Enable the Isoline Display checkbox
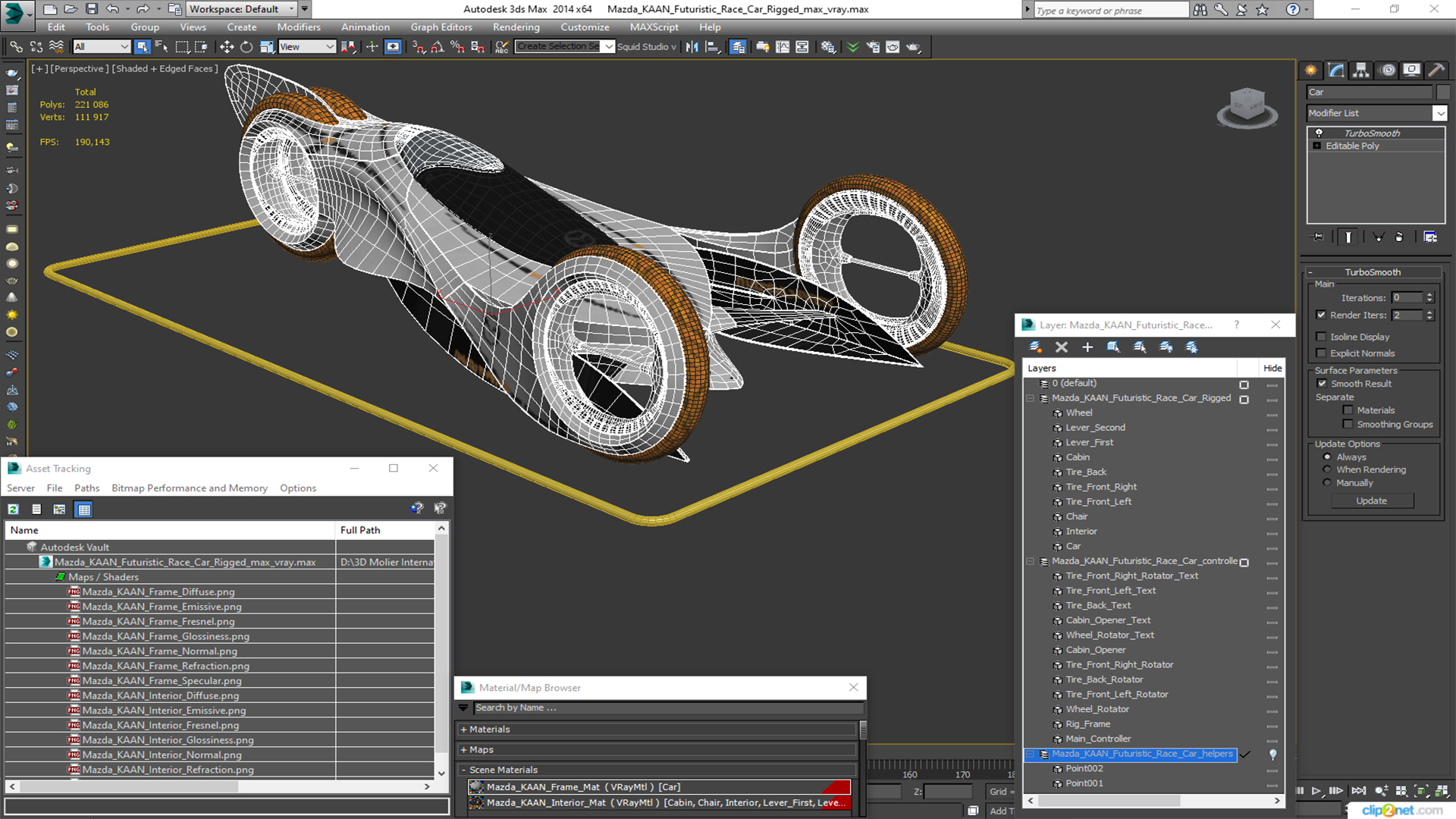Image resolution: width=1456 pixels, height=819 pixels. 1321,337
